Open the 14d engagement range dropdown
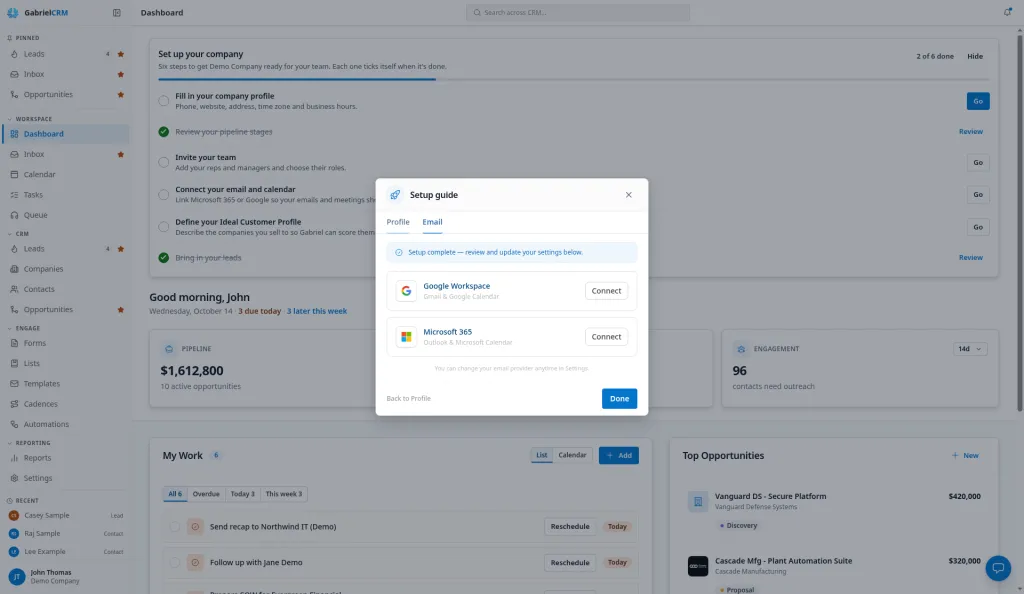 click(x=970, y=349)
